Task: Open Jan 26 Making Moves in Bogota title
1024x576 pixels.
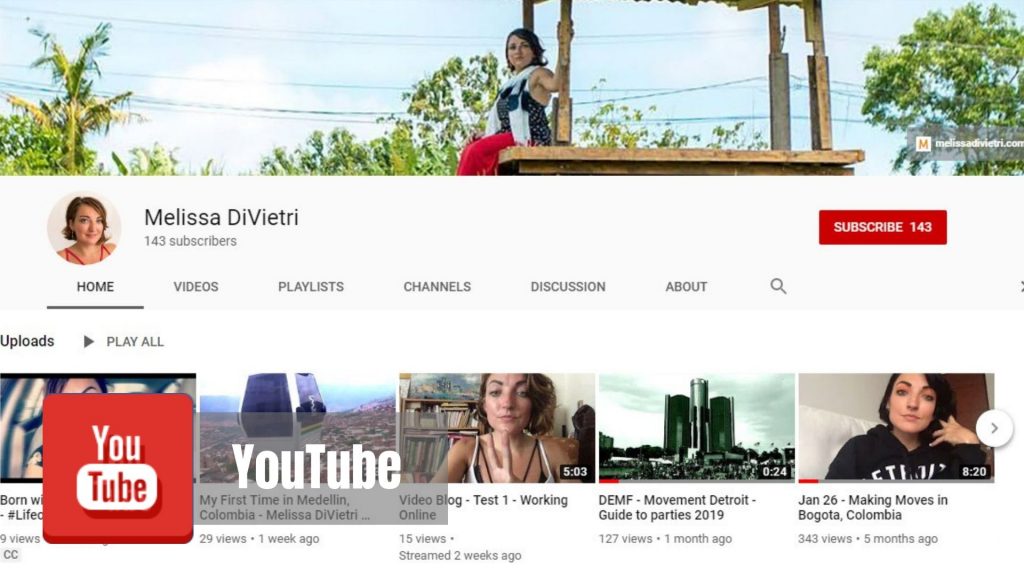Action: tap(873, 507)
